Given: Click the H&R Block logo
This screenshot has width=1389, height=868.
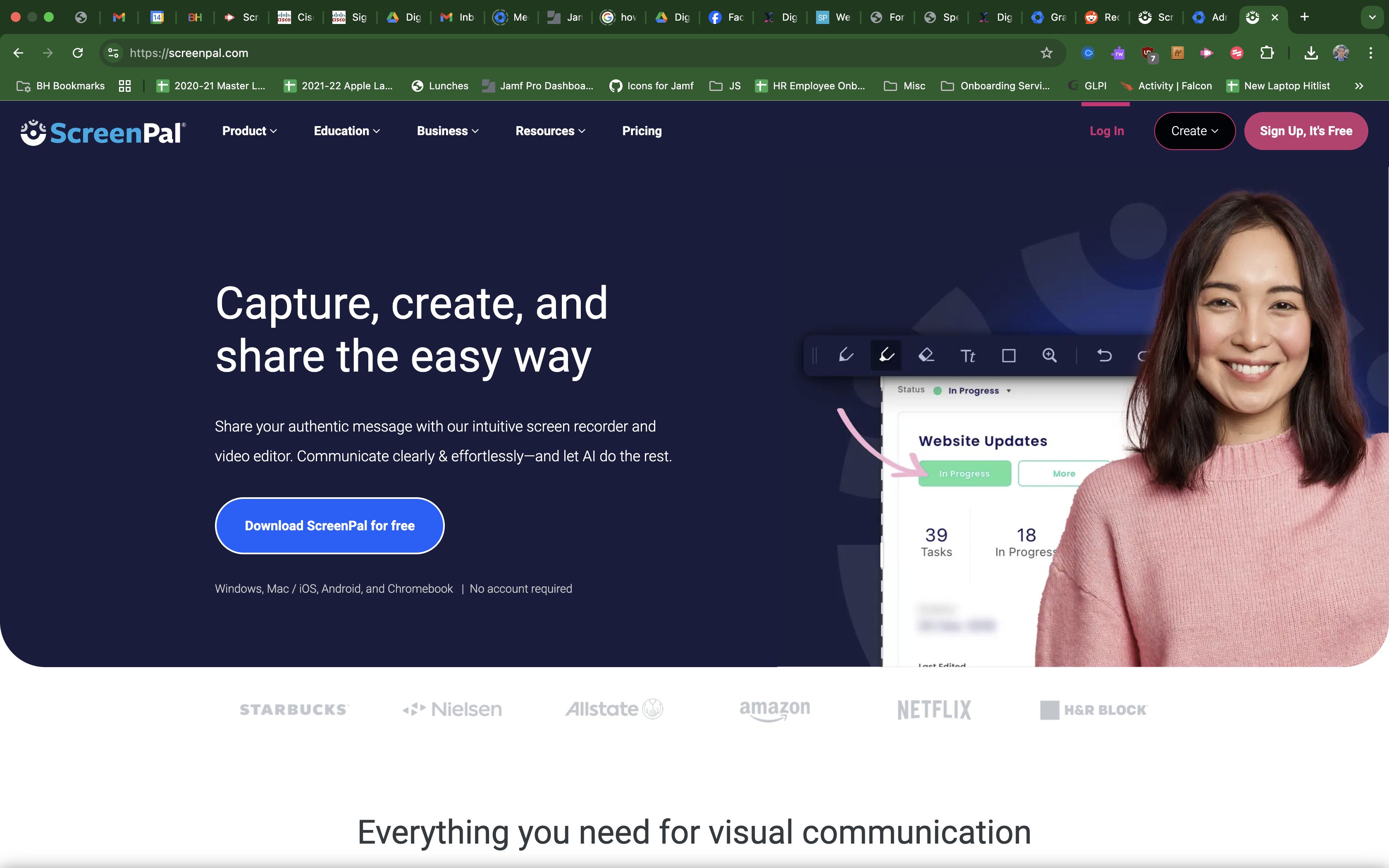Looking at the screenshot, I should [x=1094, y=710].
